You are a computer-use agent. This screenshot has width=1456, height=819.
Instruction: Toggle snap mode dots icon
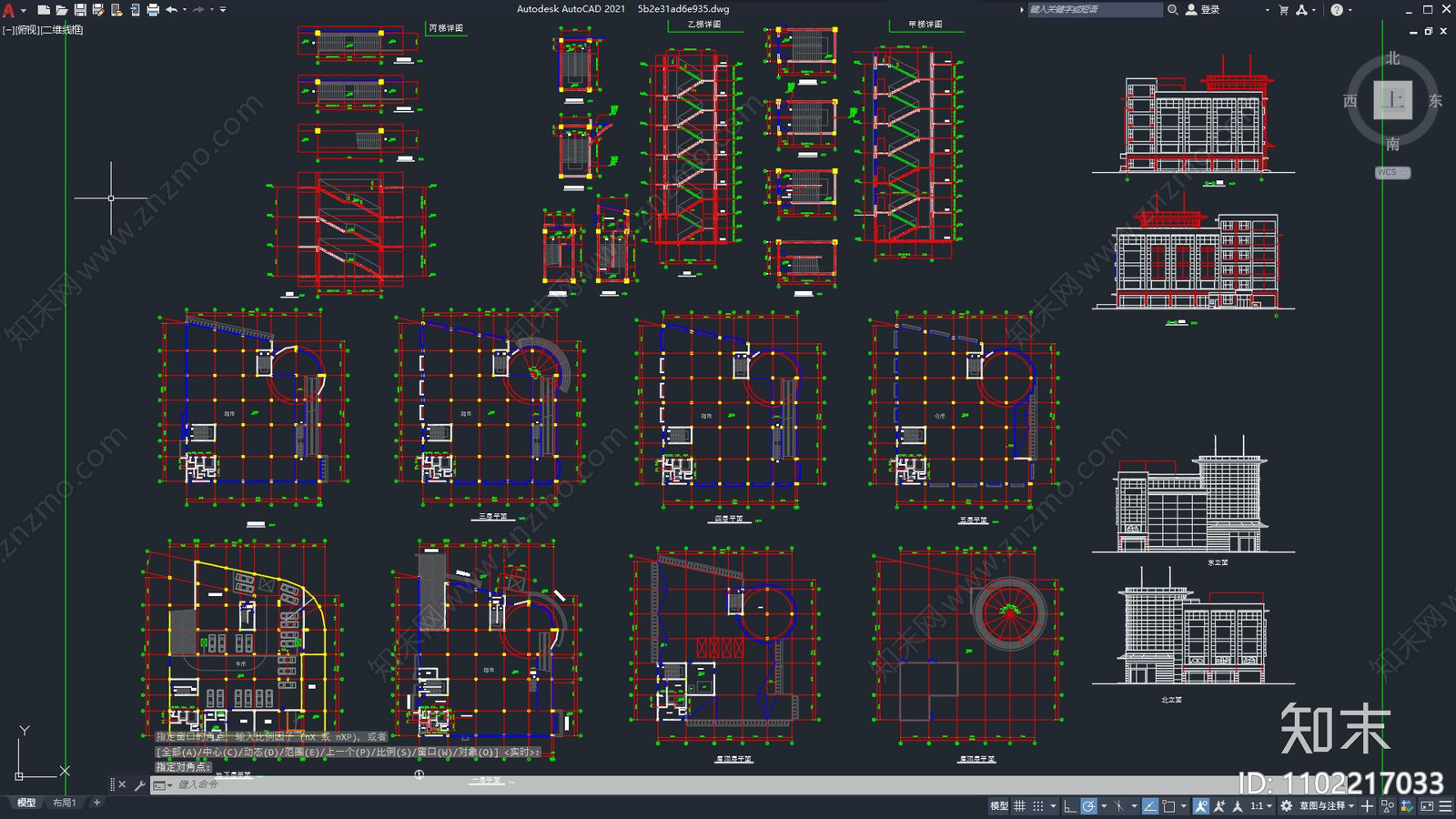(x=1038, y=805)
